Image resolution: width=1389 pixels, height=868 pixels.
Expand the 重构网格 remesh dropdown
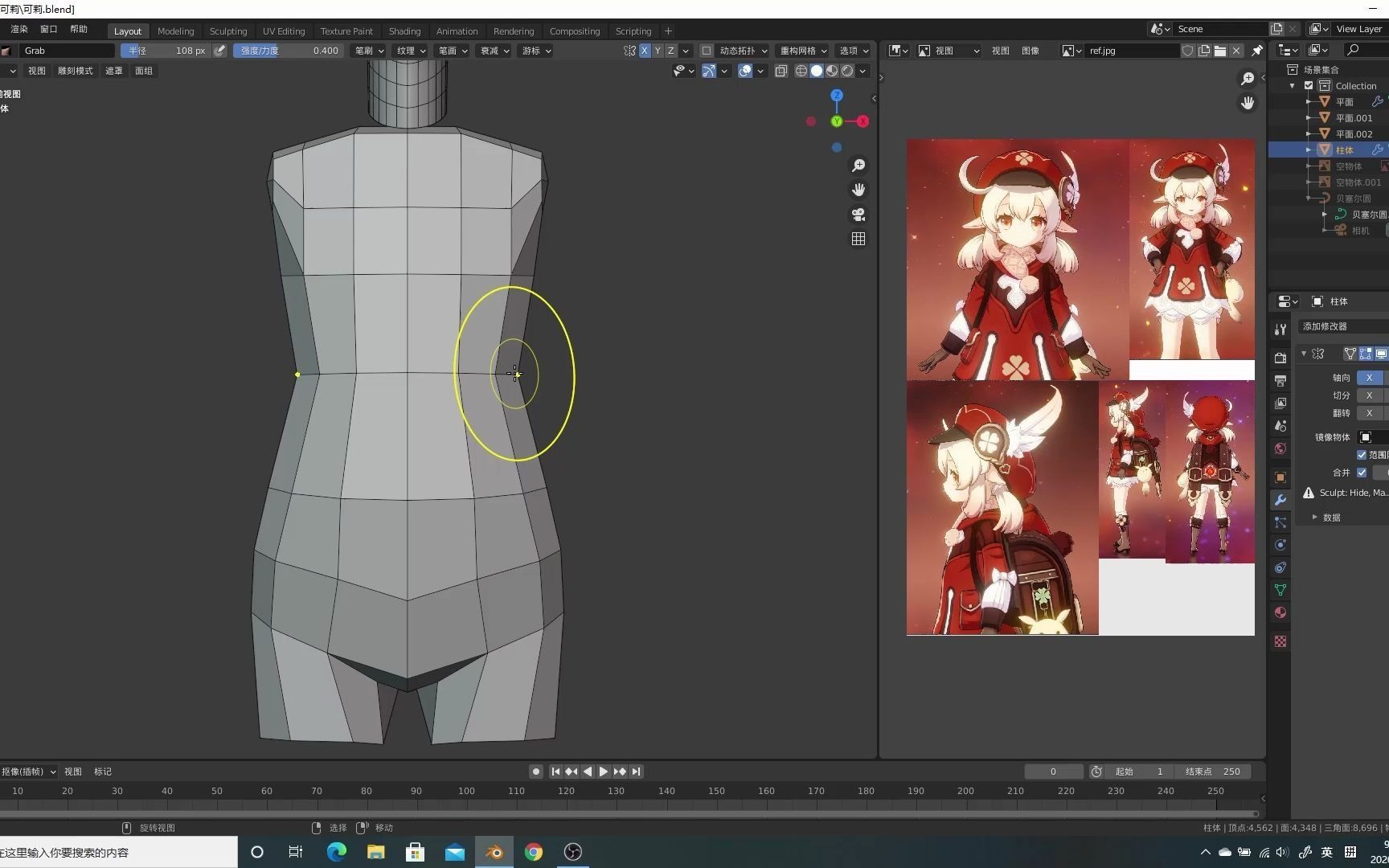tap(803, 51)
